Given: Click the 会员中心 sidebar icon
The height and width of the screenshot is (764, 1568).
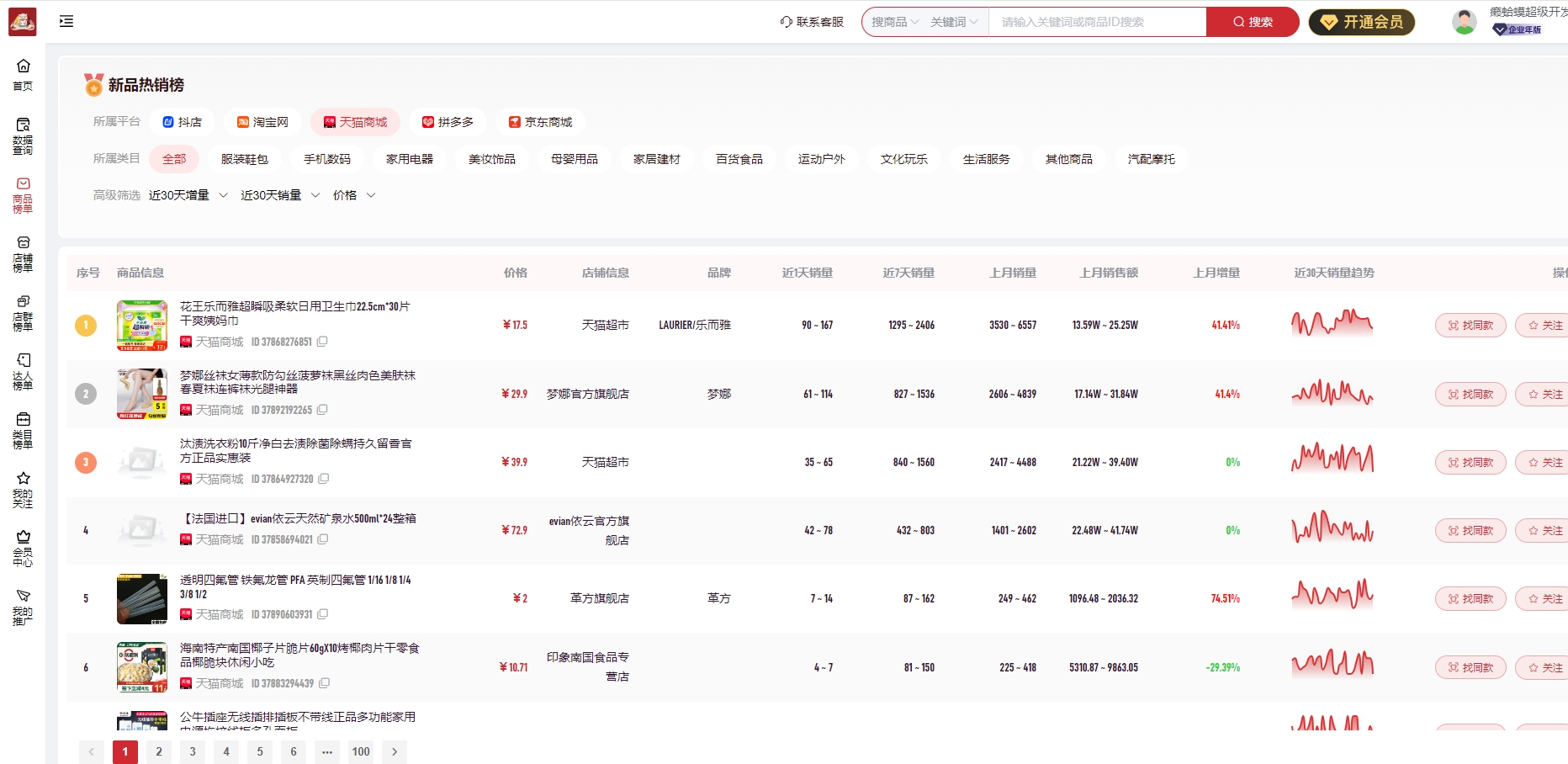Looking at the screenshot, I should (24, 547).
